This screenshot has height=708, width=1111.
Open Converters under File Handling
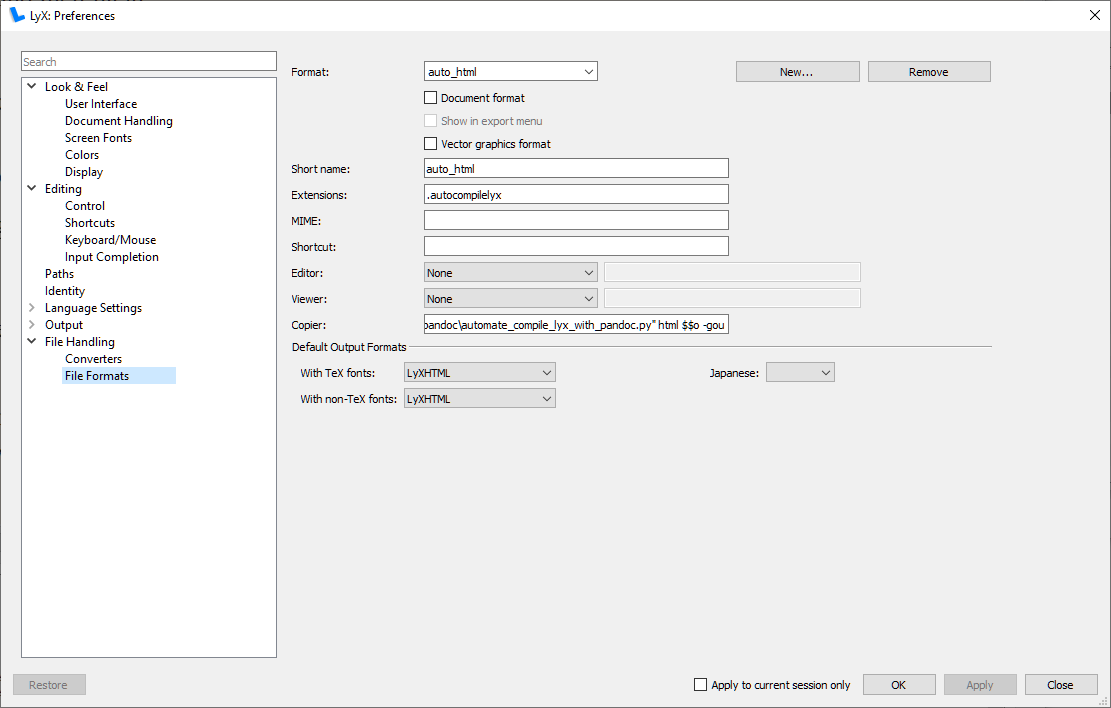93,359
